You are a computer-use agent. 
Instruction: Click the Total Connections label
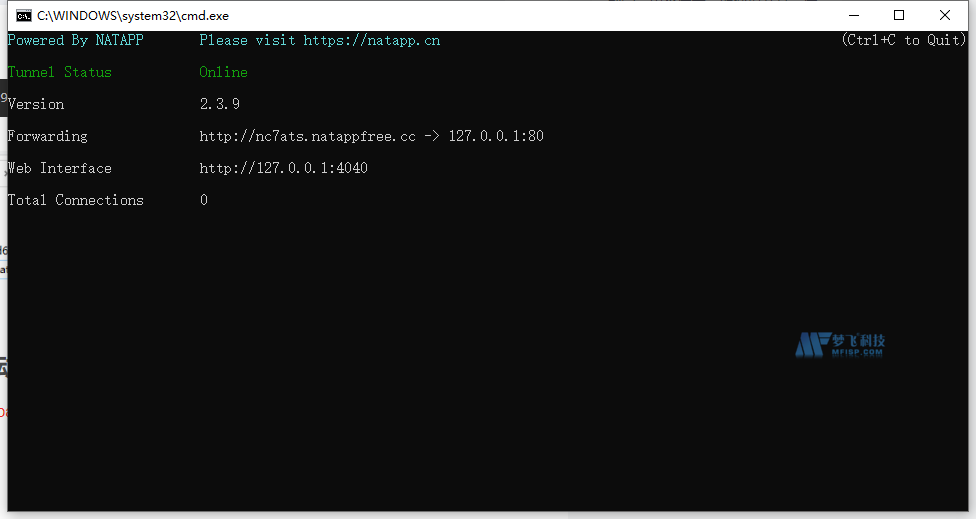[x=76, y=200]
